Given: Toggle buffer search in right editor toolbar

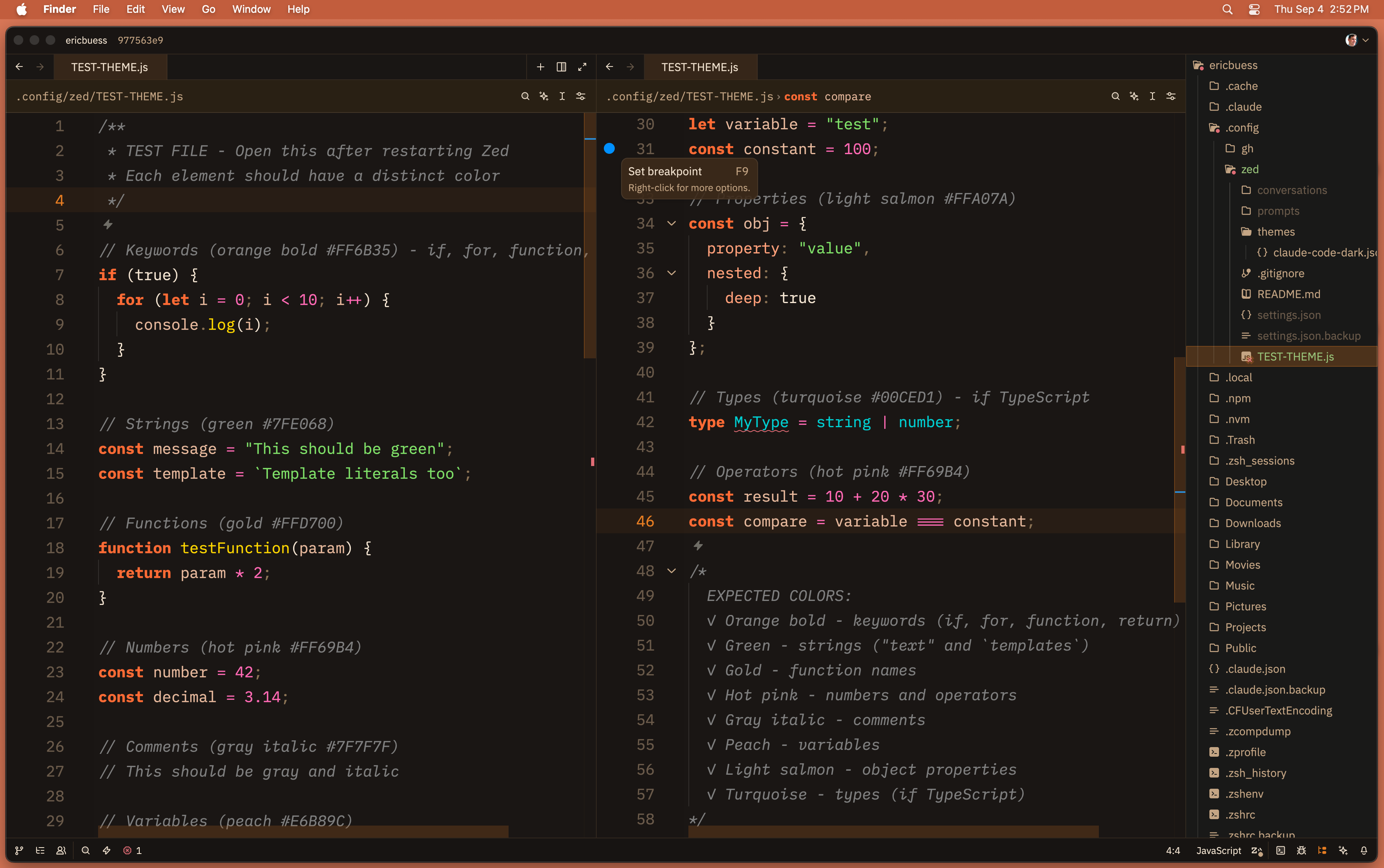Looking at the screenshot, I should 1115,96.
